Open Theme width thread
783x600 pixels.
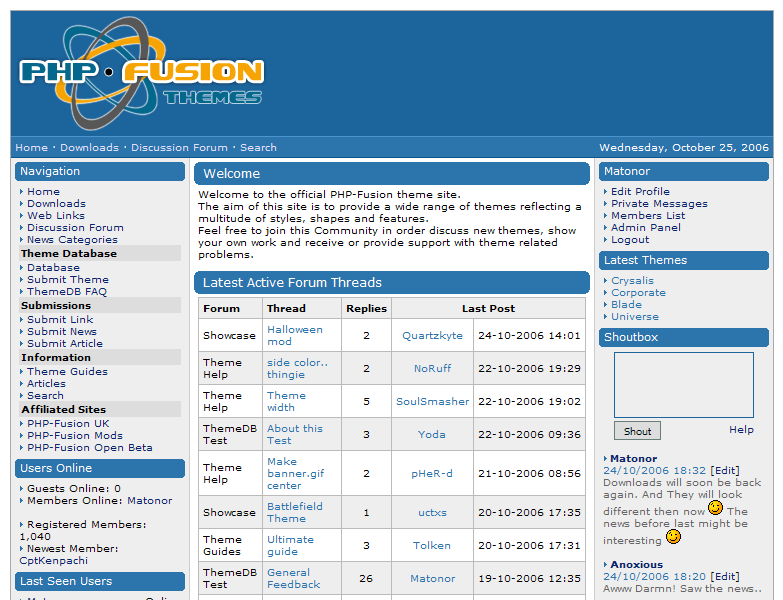point(286,401)
